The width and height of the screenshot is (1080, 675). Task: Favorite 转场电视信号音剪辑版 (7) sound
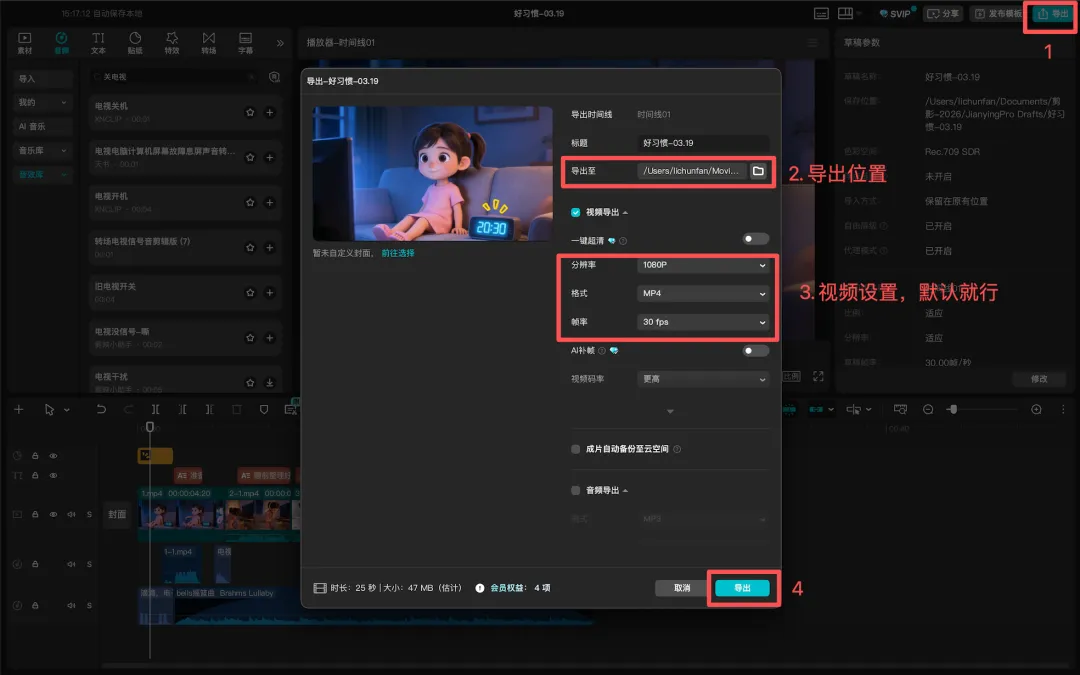click(250, 247)
